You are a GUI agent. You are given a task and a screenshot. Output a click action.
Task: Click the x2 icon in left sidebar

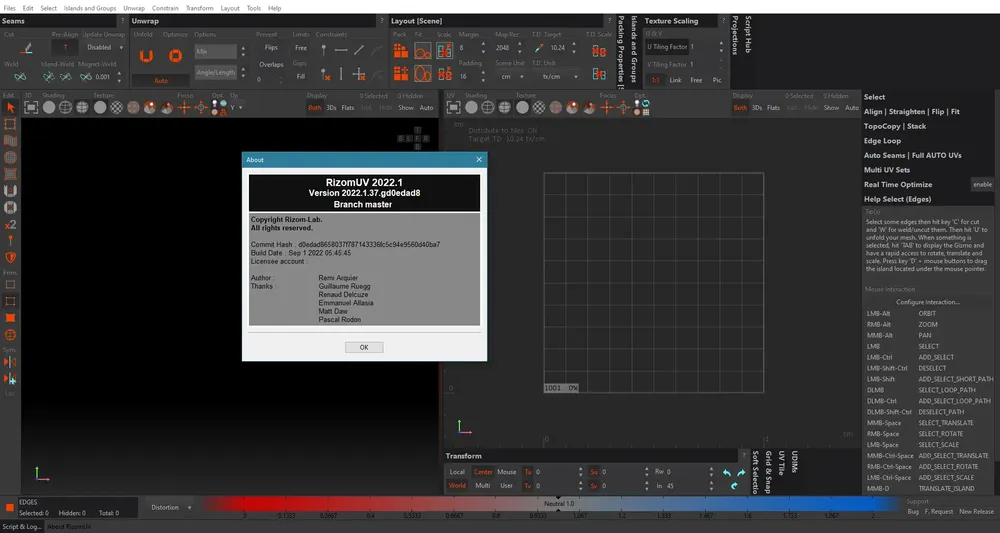coord(10,224)
